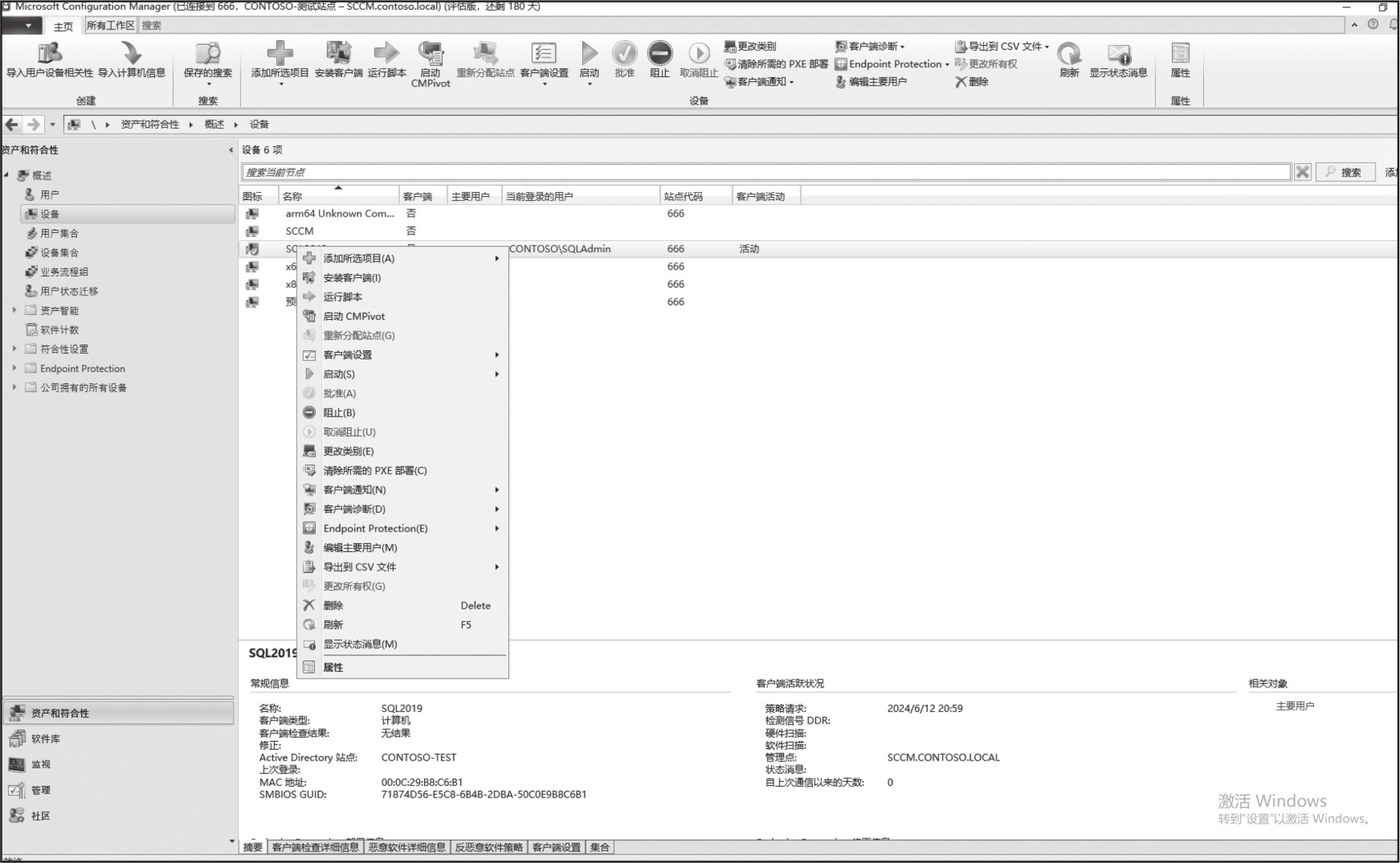Click 更改类别 in the ribbon
Screen dimensions: 1400x863
pyautogui.click(x=750, y=46)
